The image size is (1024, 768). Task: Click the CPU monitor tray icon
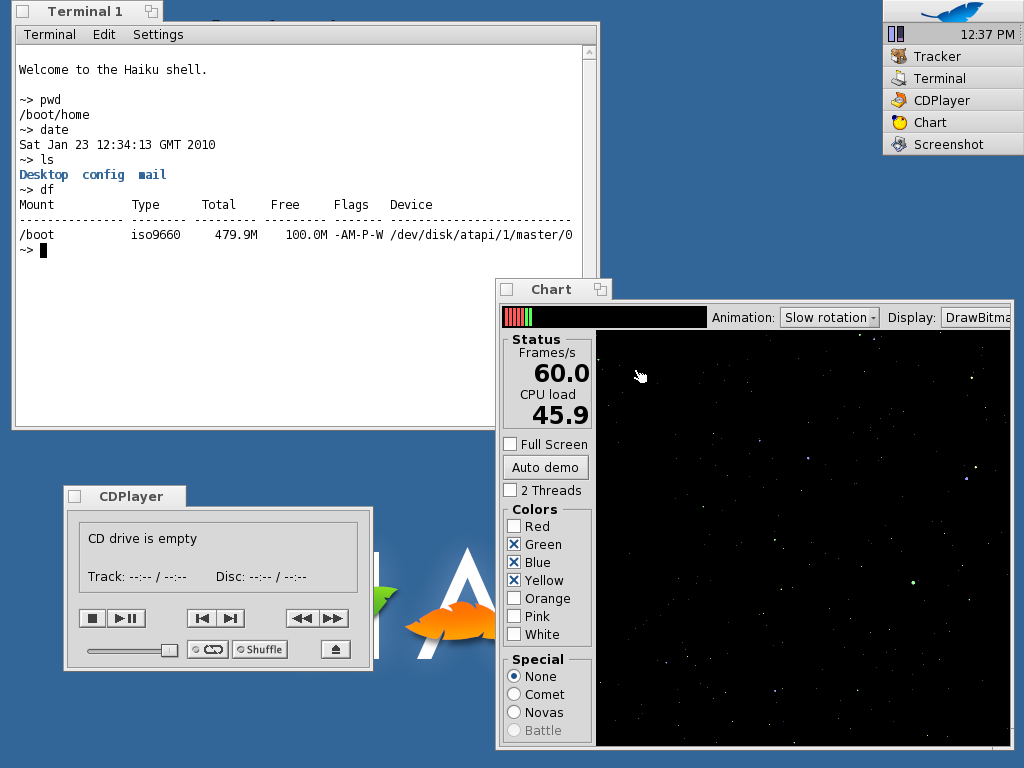point(896,34)
